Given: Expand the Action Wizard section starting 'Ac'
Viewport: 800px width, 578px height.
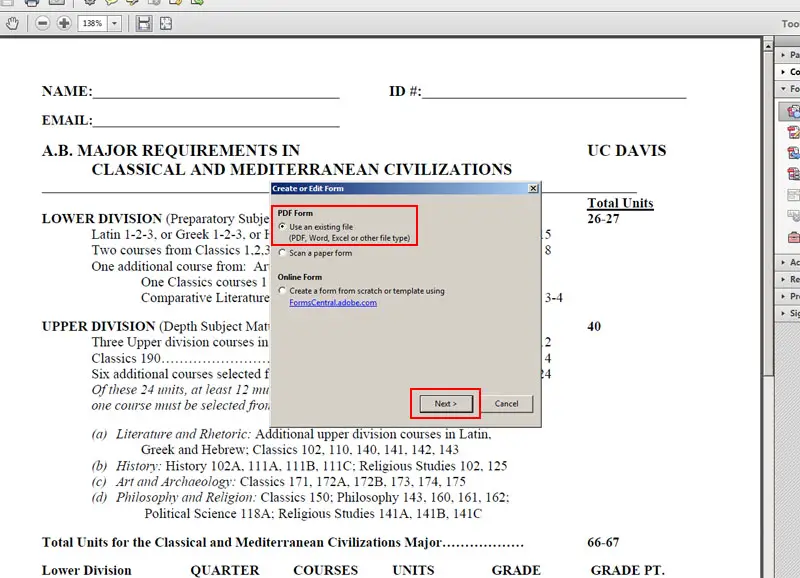Looking at the screenshot, I should point(789,262).
